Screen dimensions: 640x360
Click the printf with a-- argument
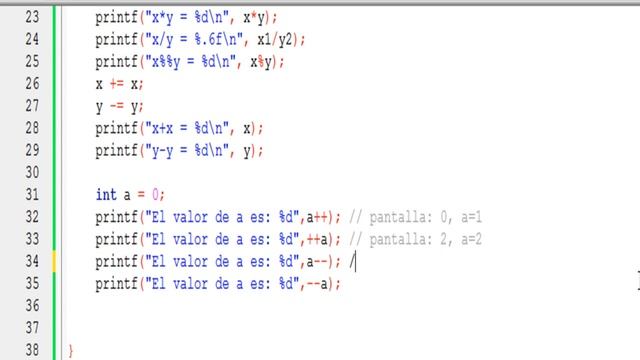point(218,262)
